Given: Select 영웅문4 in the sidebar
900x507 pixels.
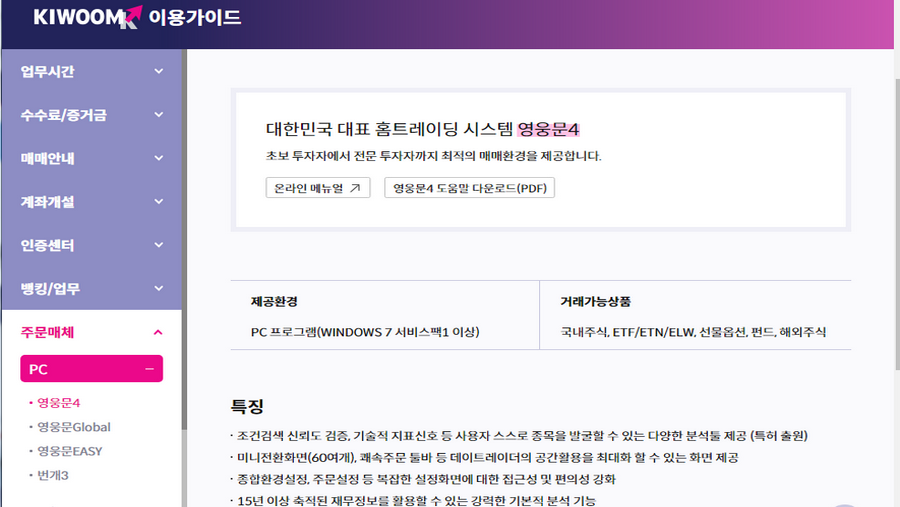Looking at the screenshot, I should point(59,402).
